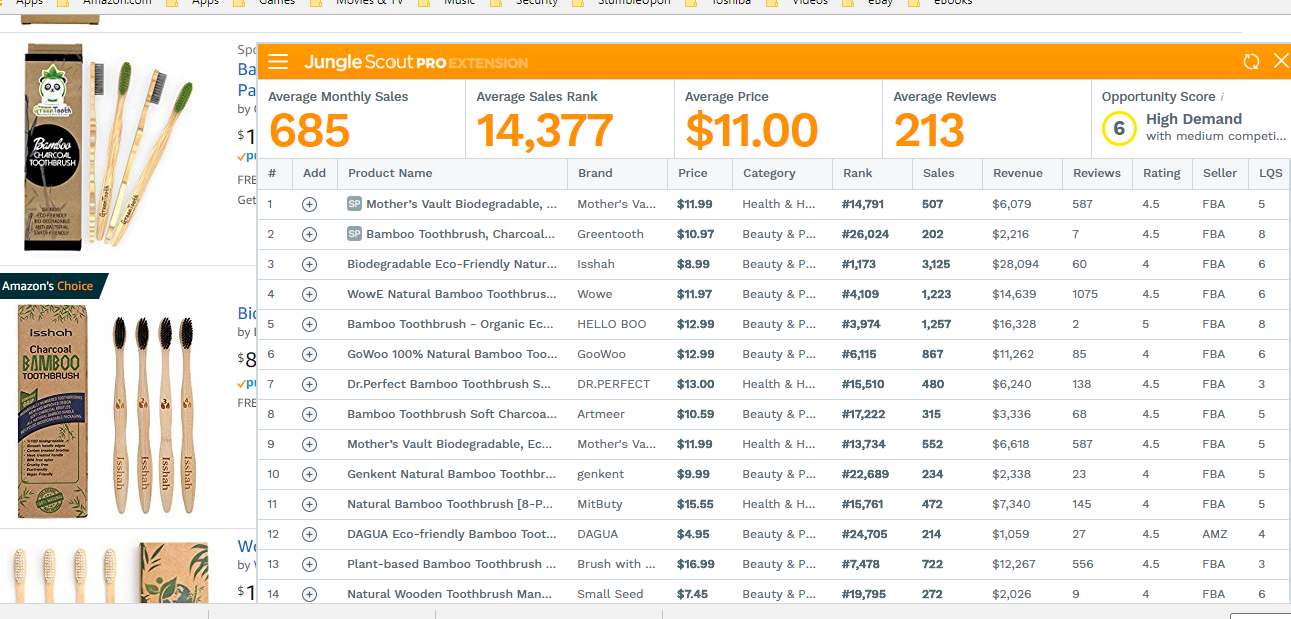This screenshot has height=619, width=1291.
Task: Open the 'DAGUA Eco-friendly Bamboo Toot...' product link
Action: 452,534
